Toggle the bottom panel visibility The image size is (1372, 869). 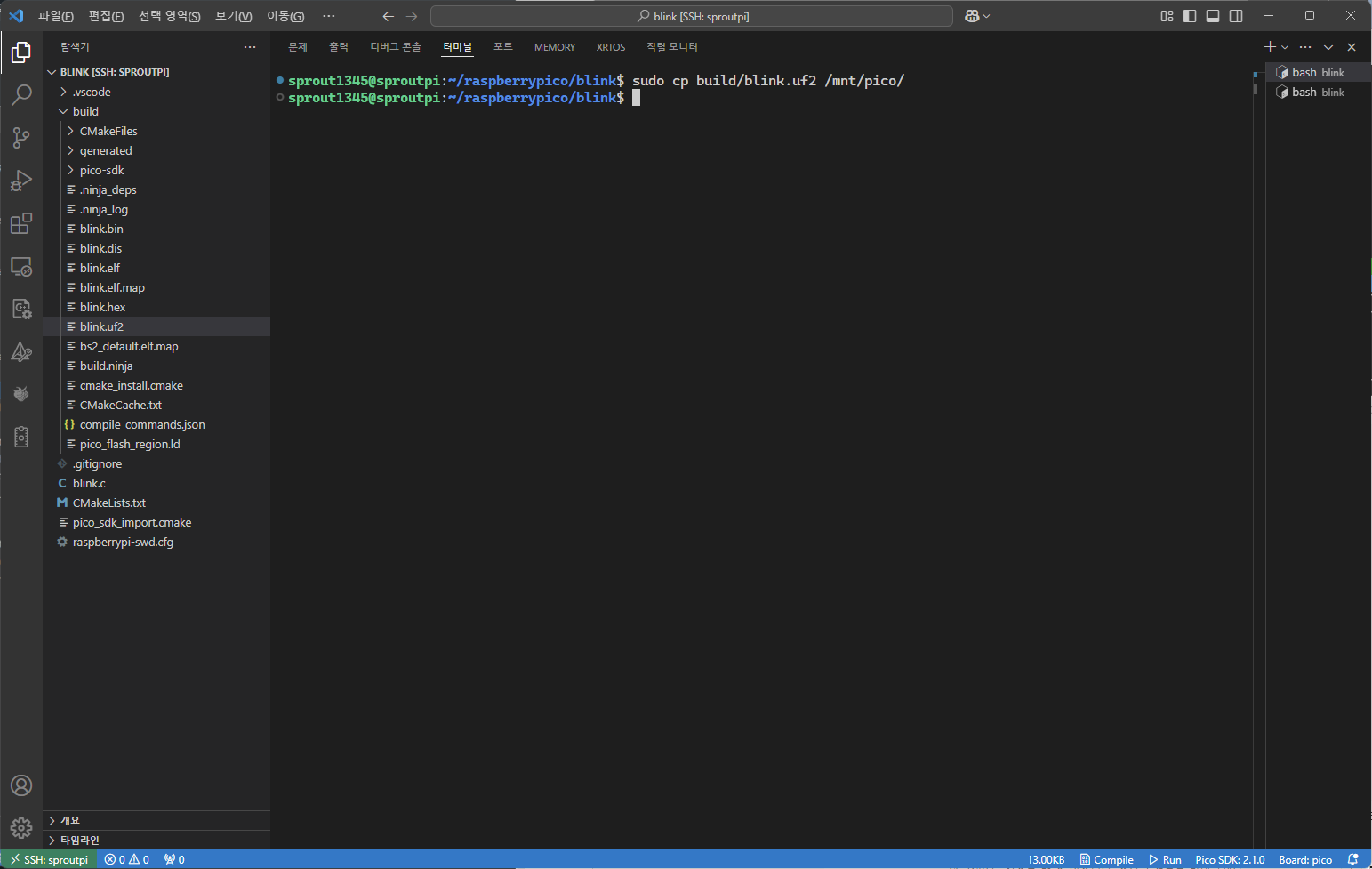point(1213,16)
